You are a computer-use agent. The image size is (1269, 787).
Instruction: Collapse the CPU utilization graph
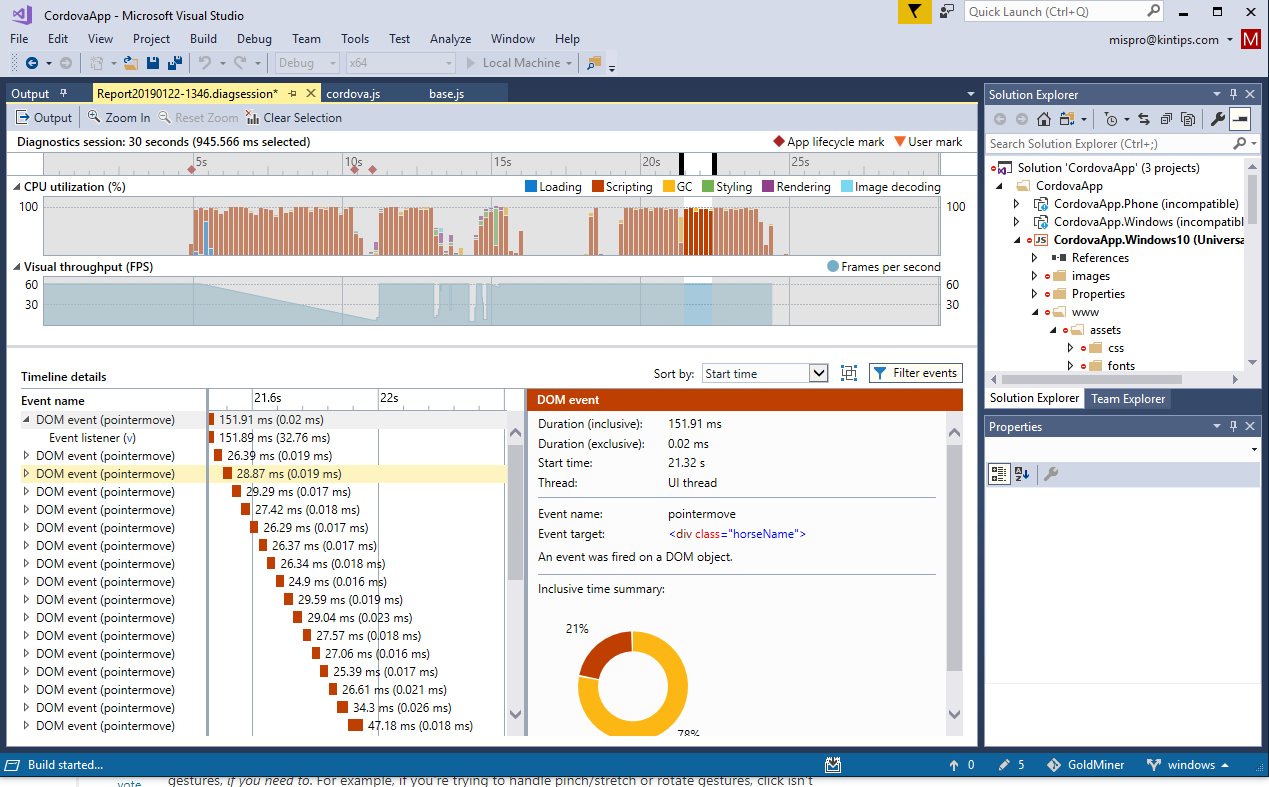(17, 187)
